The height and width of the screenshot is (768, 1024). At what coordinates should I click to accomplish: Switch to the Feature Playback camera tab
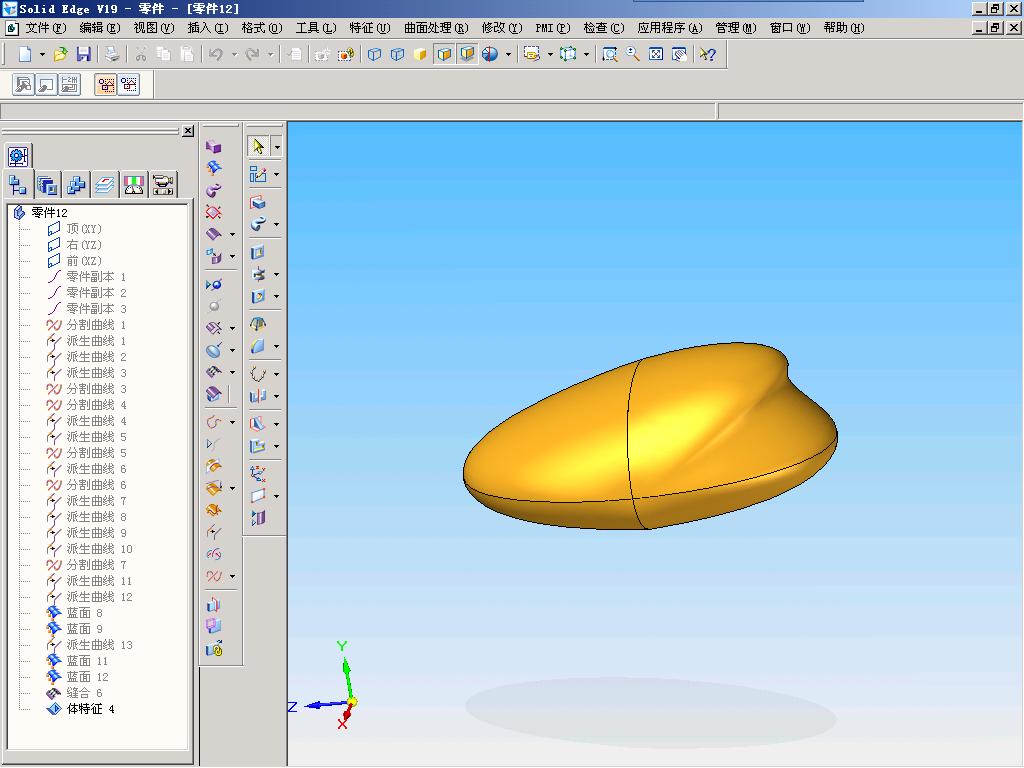163,185
